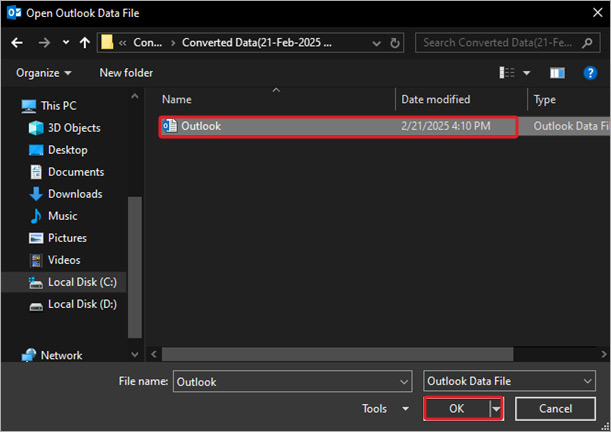Open the help question mark icon
This screenshot has height=432, width=611.
coord(590,73)
